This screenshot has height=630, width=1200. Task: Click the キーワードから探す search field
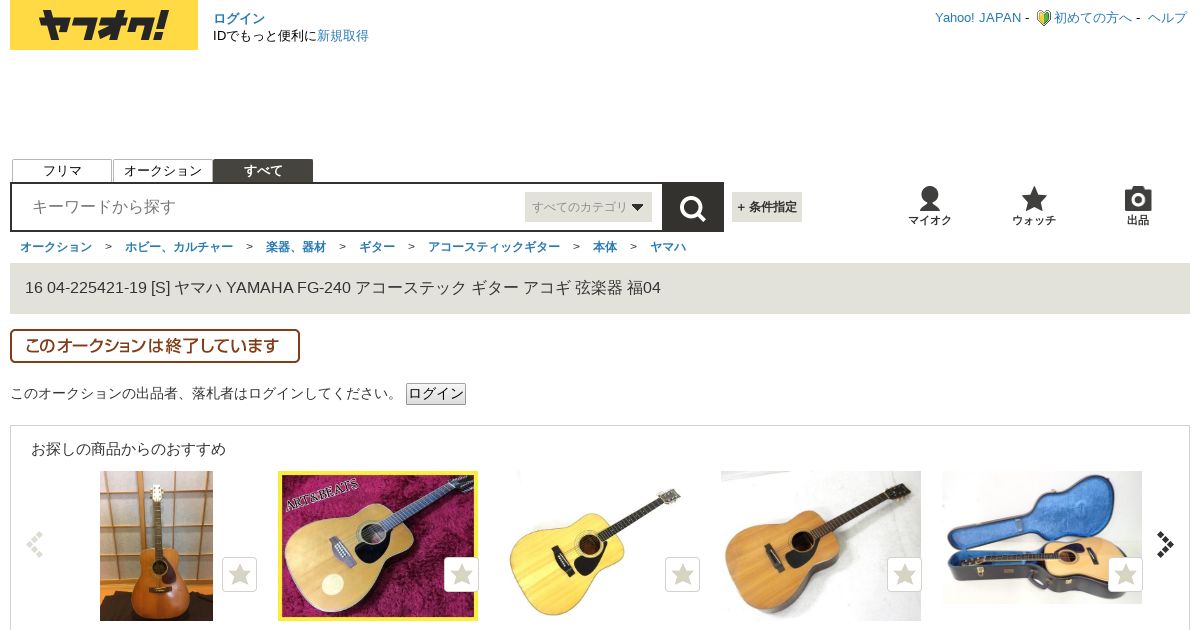pyautogui.click(x=270, y=207)
